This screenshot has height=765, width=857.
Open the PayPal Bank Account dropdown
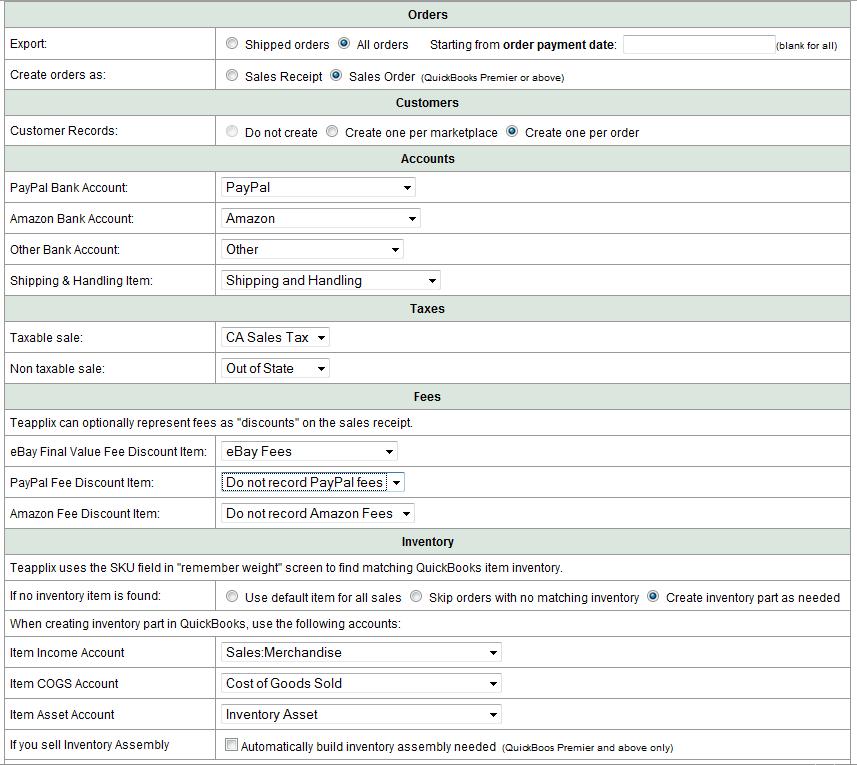pos(318,187)
